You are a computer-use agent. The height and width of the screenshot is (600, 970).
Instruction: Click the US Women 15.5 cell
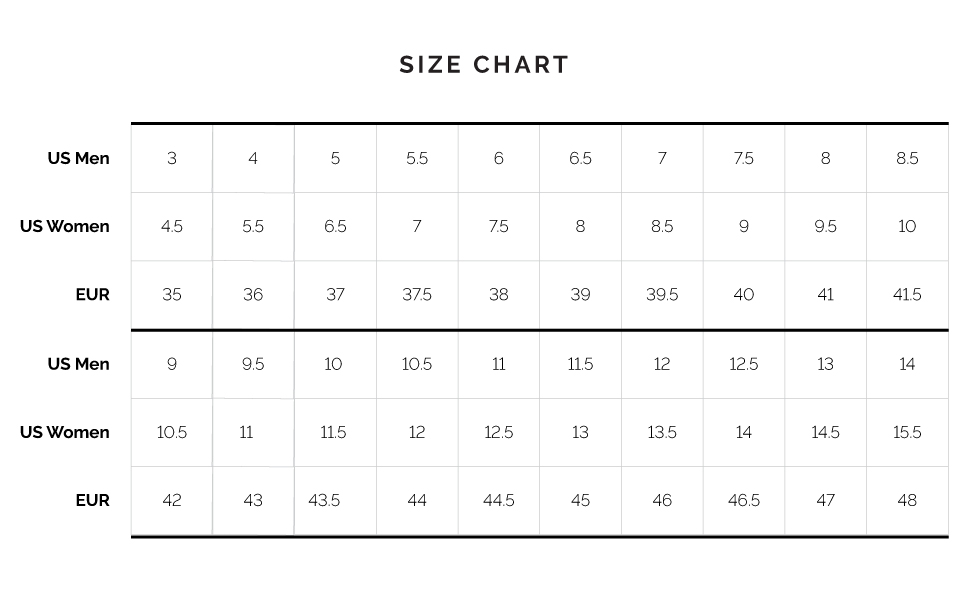tap(907, 433)
